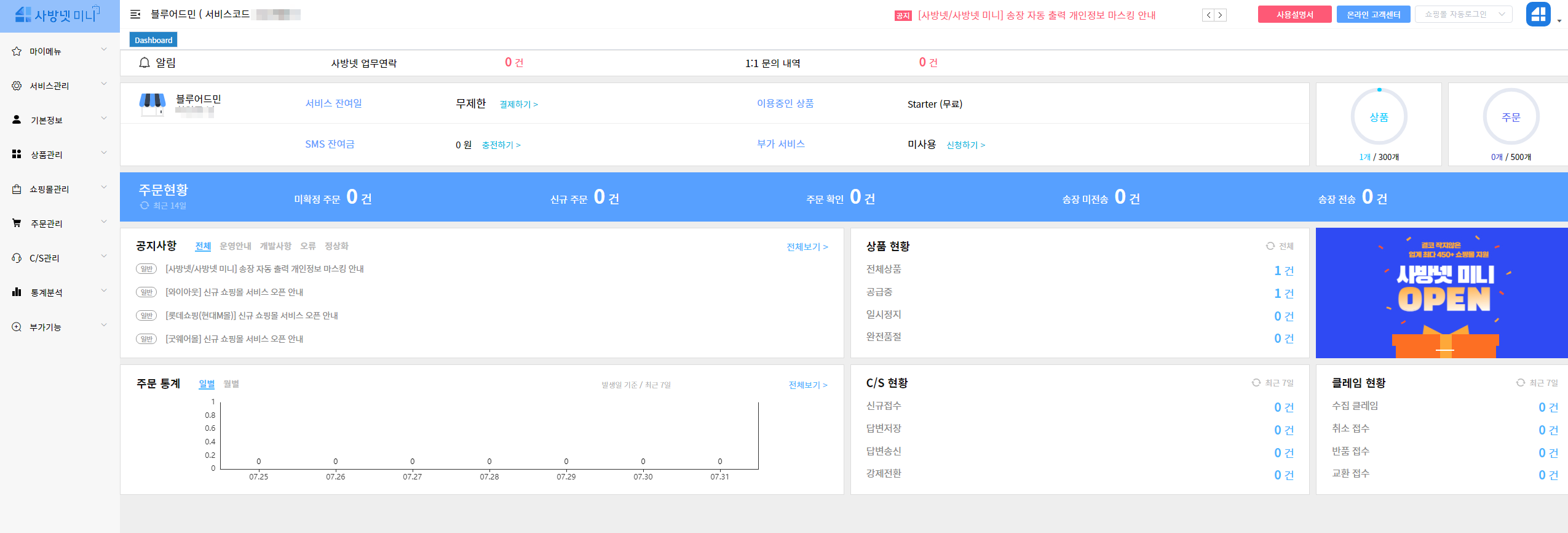1568x533 pixels.
Task: Click the grid icon beside 상품관리
Action: (17, 154)
